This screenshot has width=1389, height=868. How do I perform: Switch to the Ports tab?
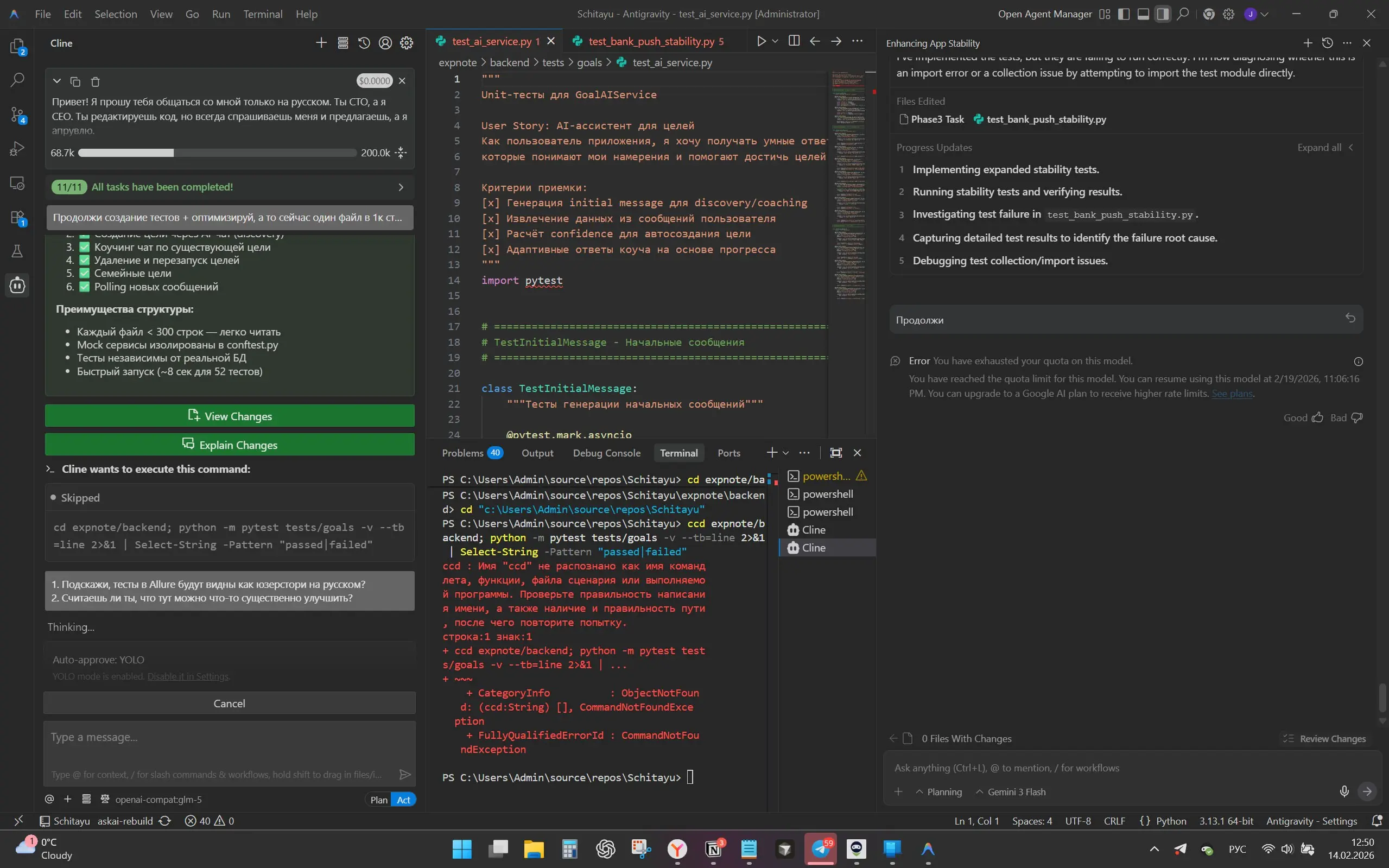[x=729, y=453]
